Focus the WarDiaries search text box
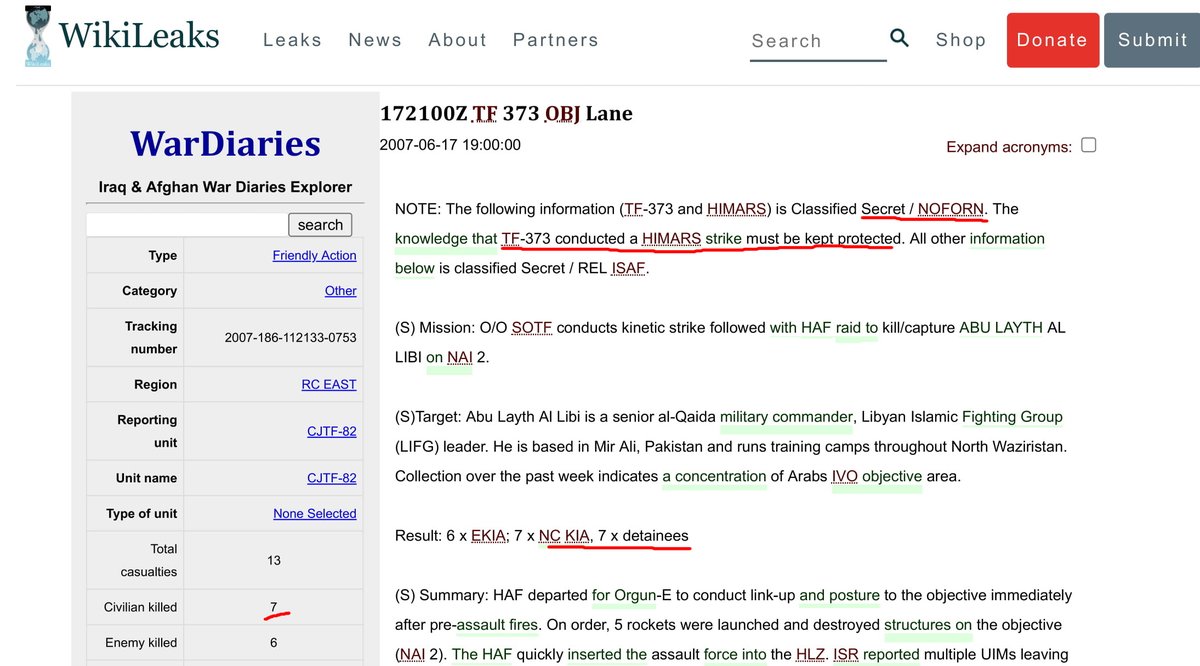 click(186, 224)
